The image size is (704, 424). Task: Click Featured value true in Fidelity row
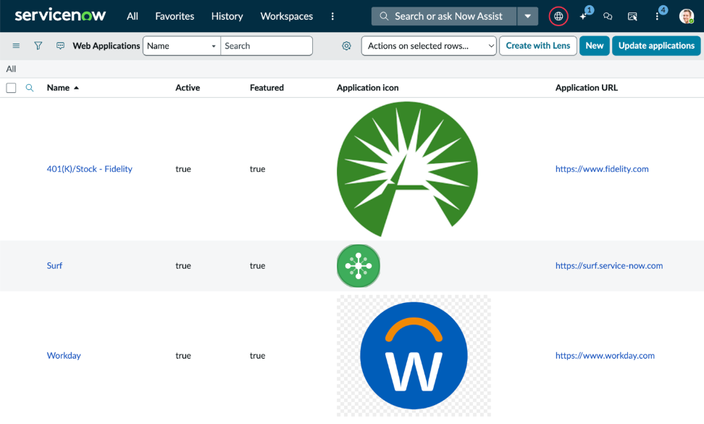[257, 169]
